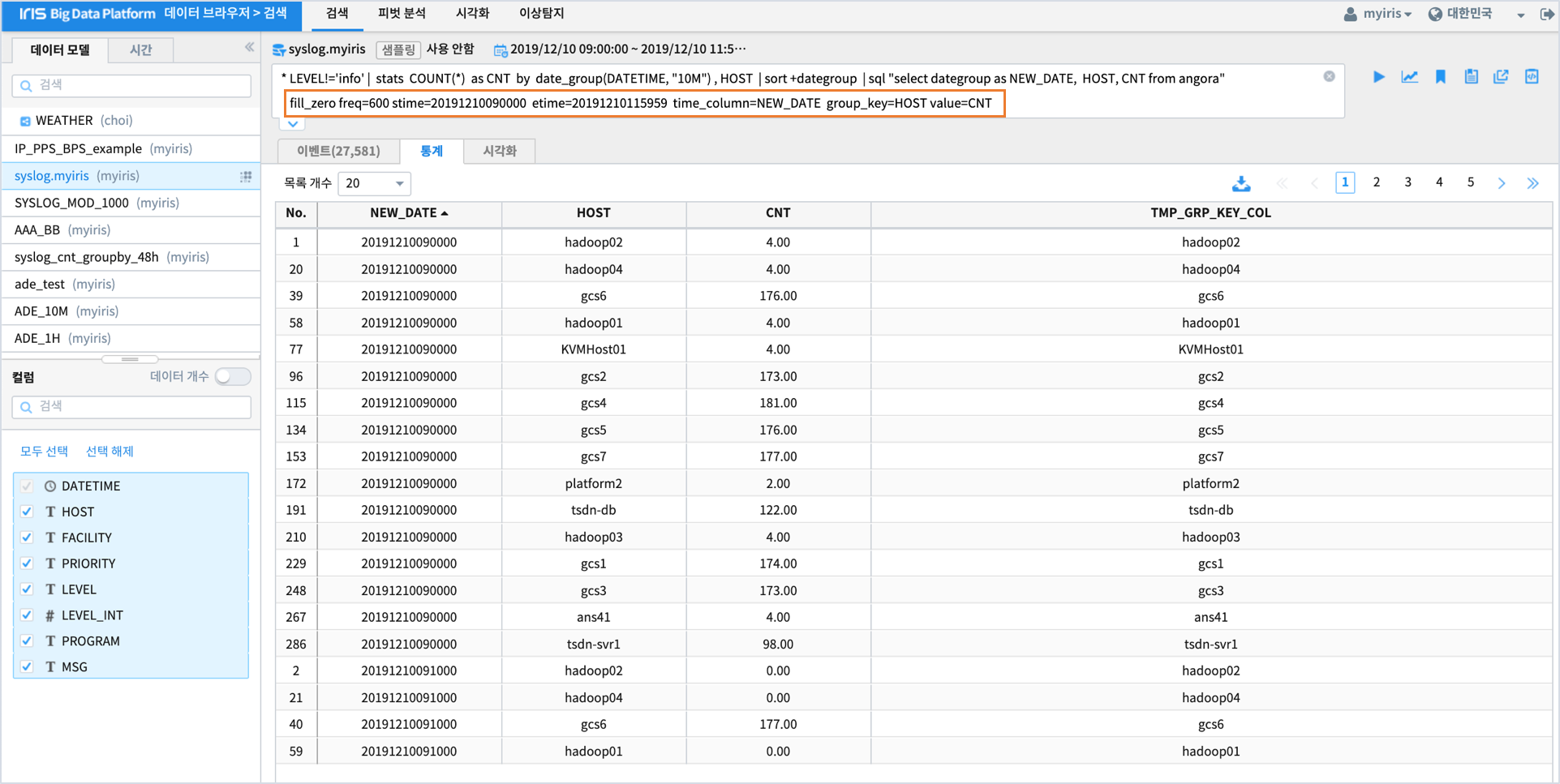The height and width of the screenshot is (784, 1560).
Task: Select the AAA_BB data model
Action: (x=131, y=230)
